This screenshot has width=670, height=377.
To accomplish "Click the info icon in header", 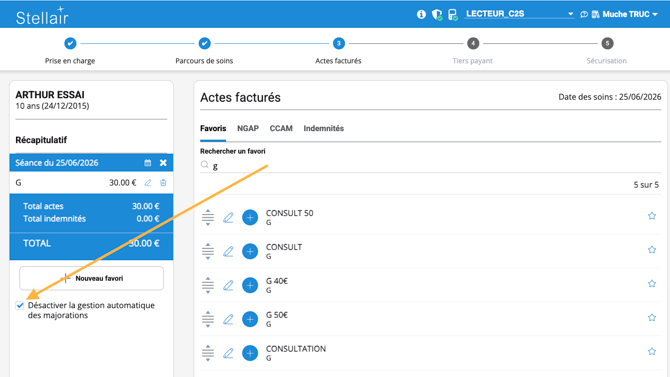I will click(x=421, y=15).
